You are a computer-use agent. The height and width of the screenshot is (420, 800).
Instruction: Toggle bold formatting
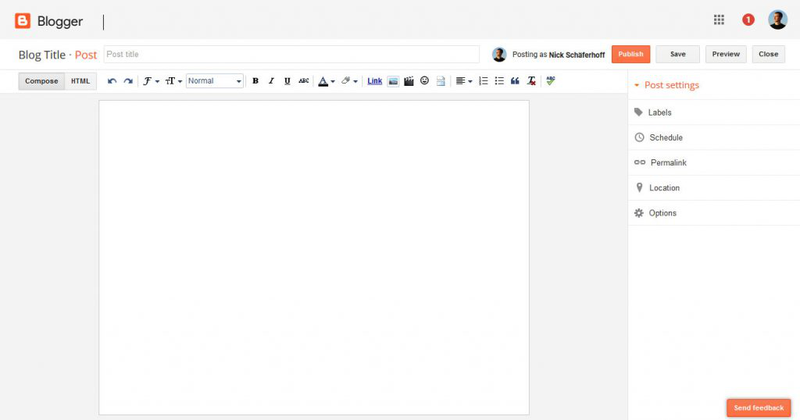coord(255,81)
